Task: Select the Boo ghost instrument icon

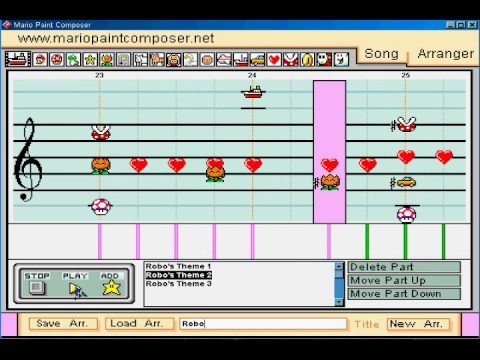Action: [x=341, y=60]
